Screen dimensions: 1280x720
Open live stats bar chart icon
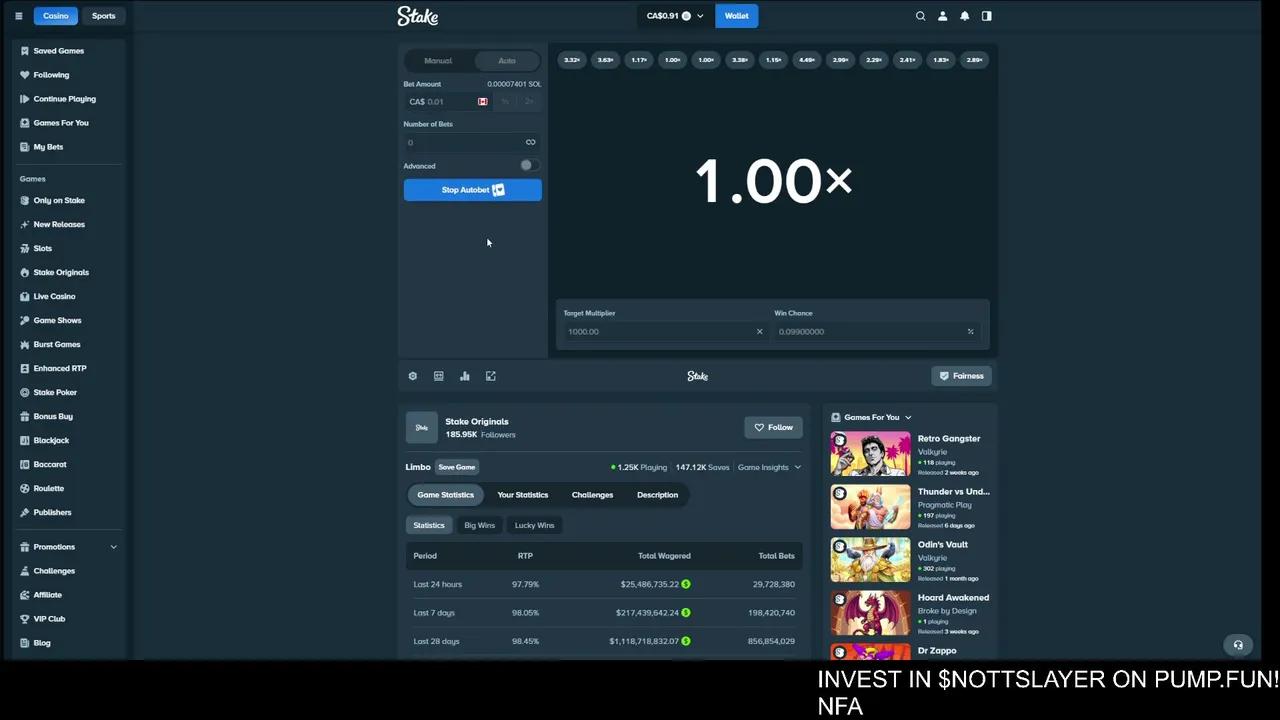click(x=465, y=376)
